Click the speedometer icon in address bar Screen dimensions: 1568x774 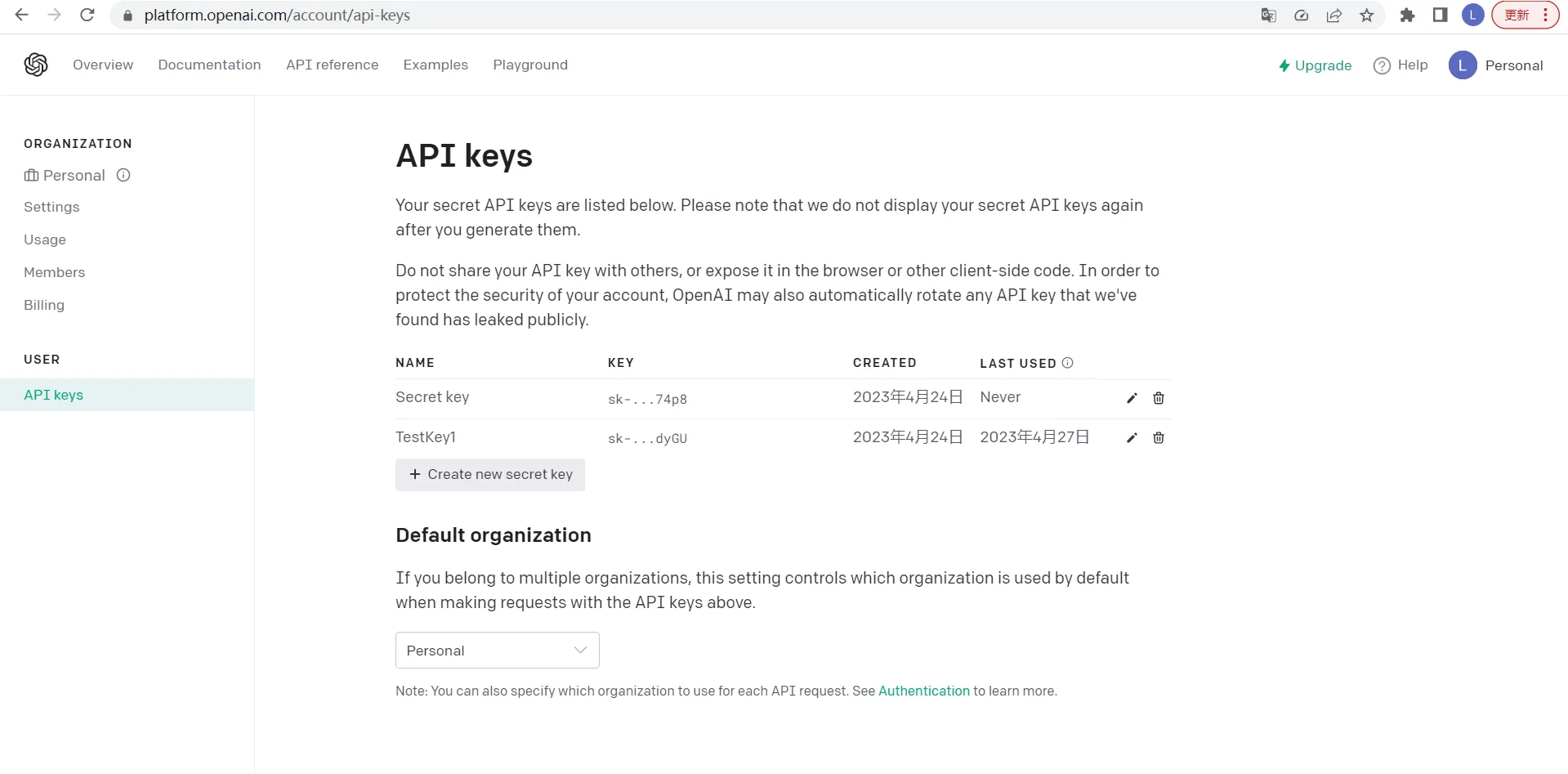(x=1302, y=16)
